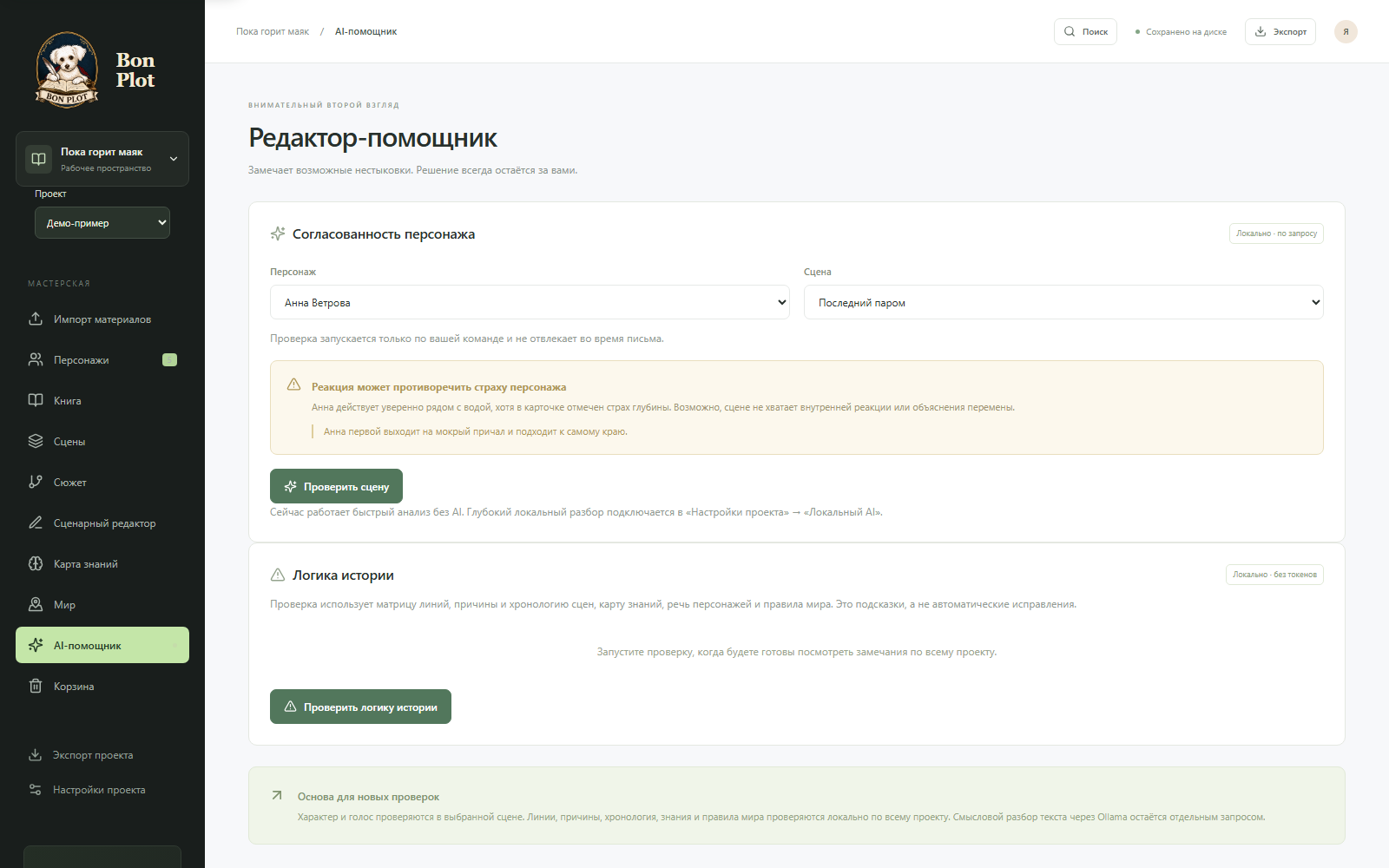
Task: Click the download icon in the top Экспорт button
Action: pyautogui.click(x=1261, y=31)
